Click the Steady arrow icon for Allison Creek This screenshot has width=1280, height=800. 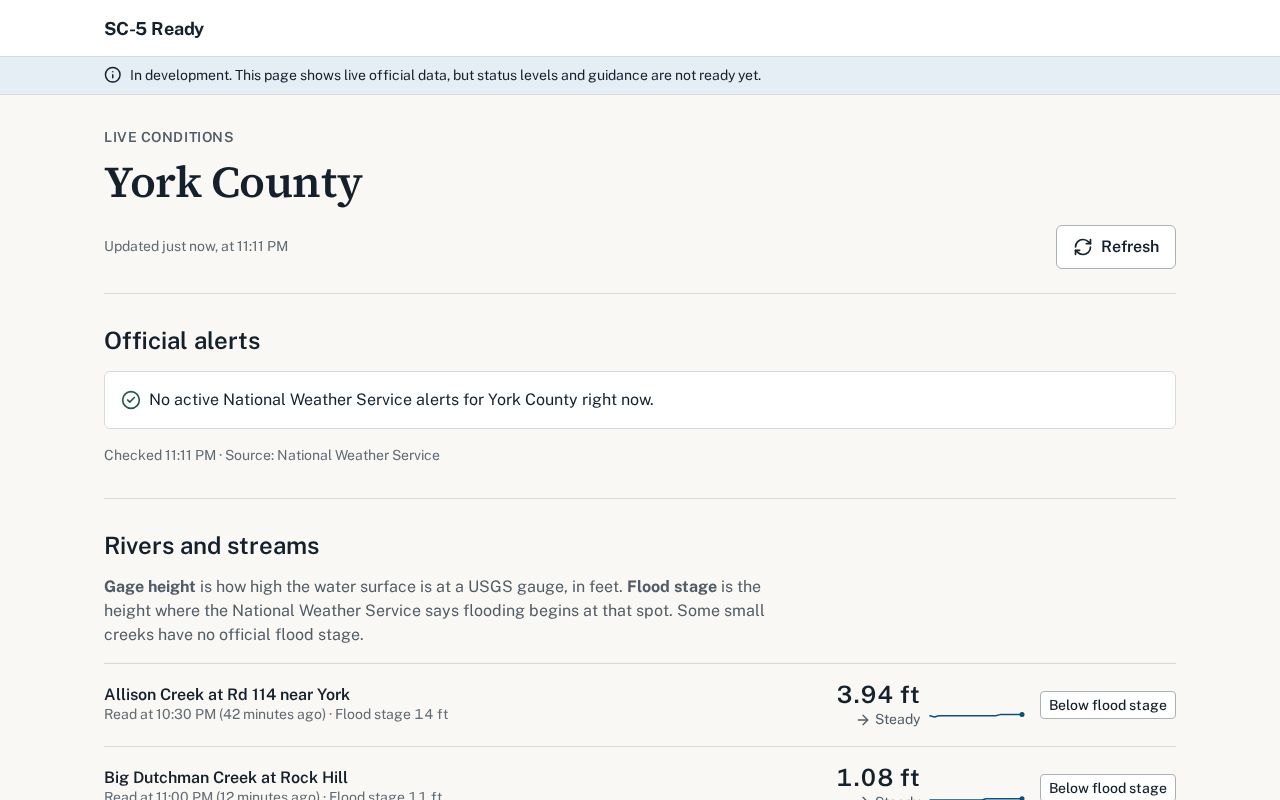[x=863, y=720]
